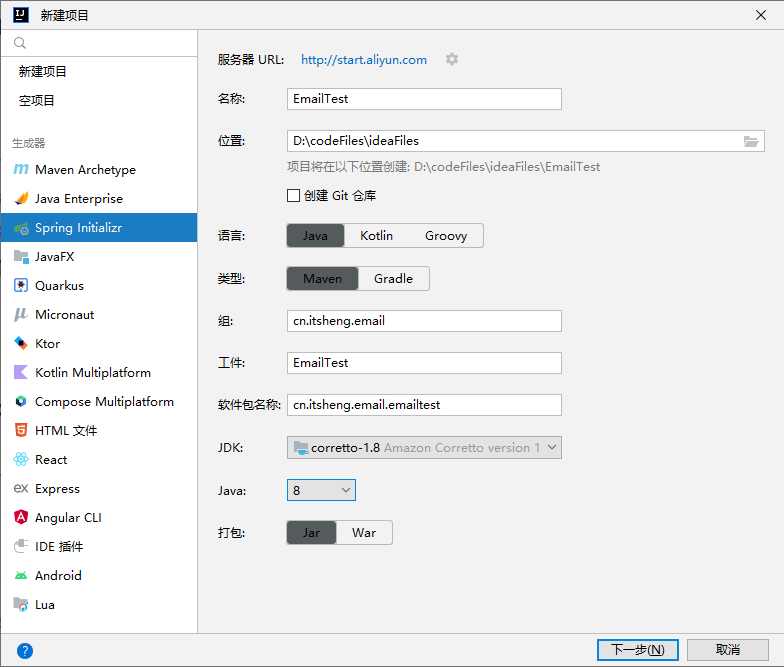Open help with the question mark icon
The height and width of the screenshot is (667, 784).
25,650
